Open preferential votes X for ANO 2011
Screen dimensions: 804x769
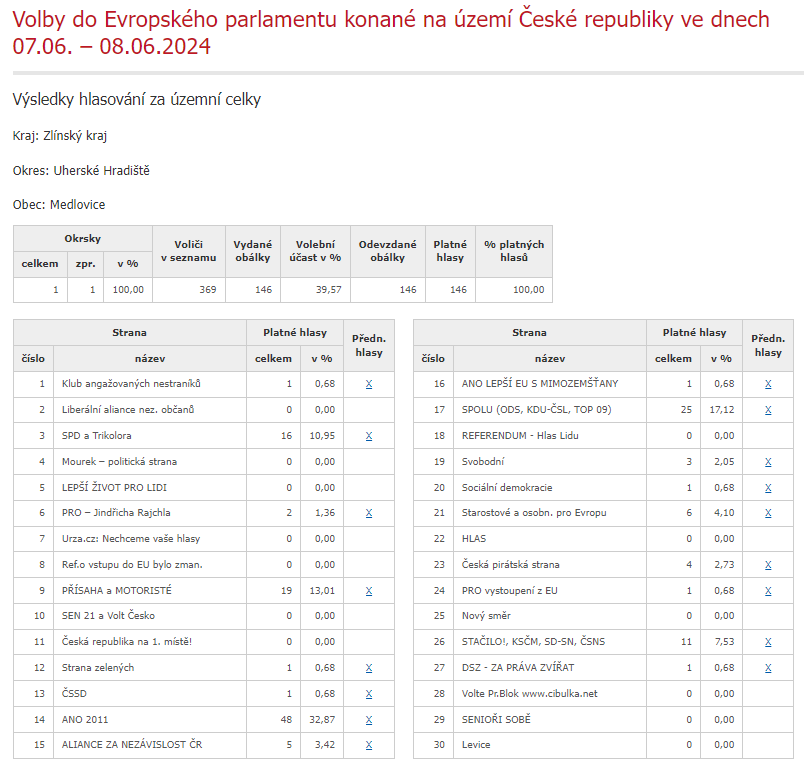pos(369,719)
